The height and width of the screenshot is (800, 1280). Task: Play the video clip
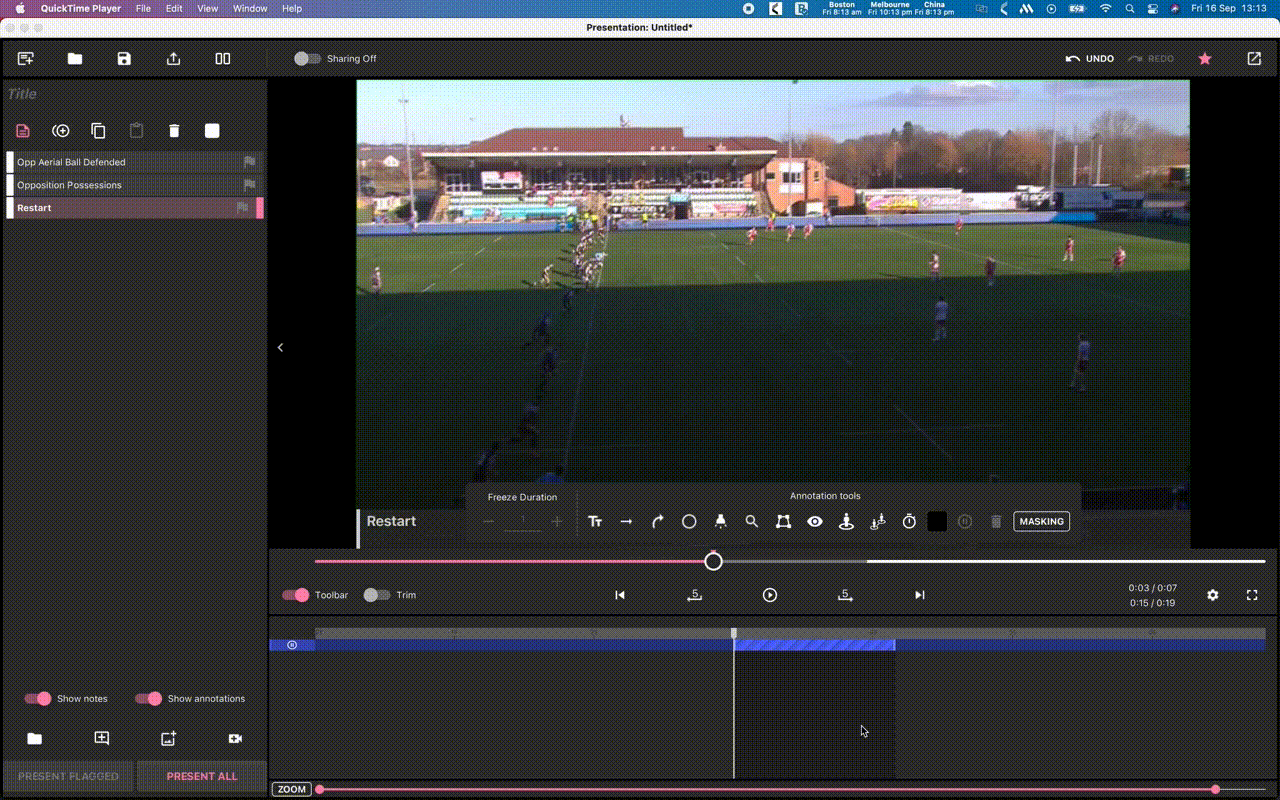coord(770,595)
